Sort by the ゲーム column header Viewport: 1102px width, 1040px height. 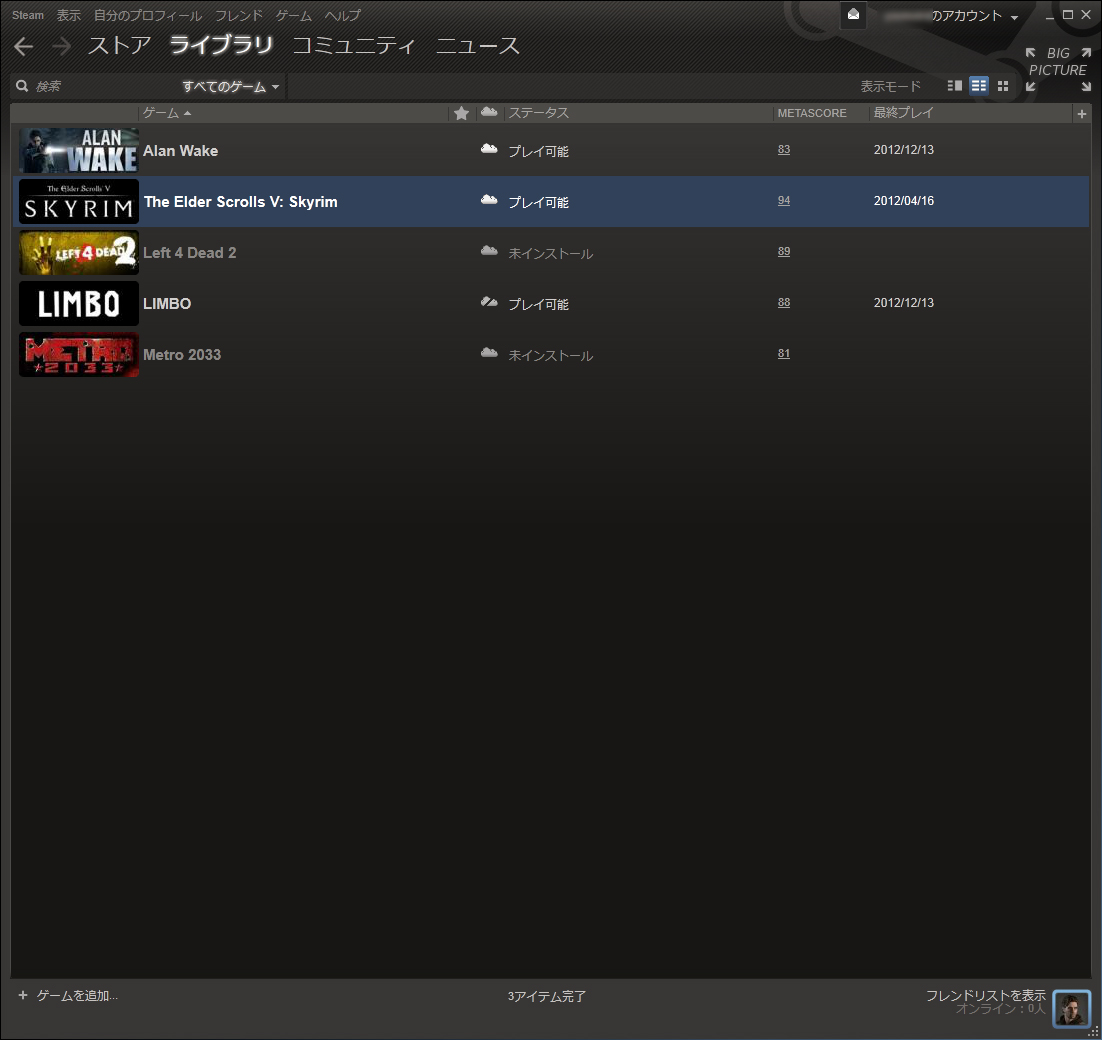tap(167, 112)
